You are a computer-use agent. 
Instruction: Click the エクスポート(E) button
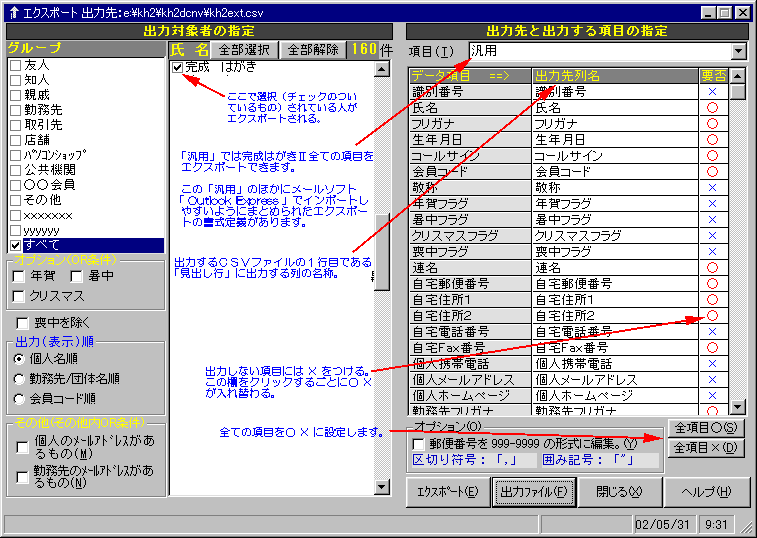point(445,492)
